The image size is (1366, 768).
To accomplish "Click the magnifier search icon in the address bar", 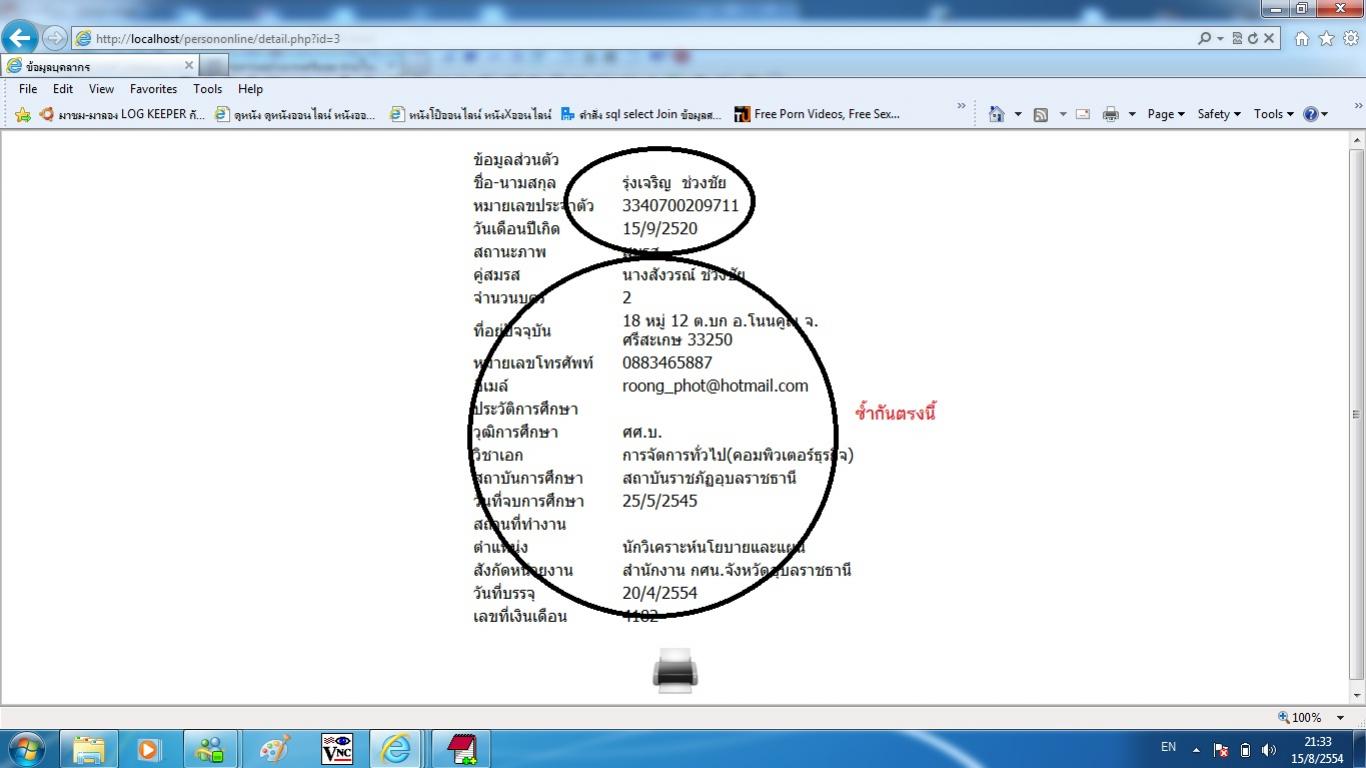I will (x=1204, y=38).
